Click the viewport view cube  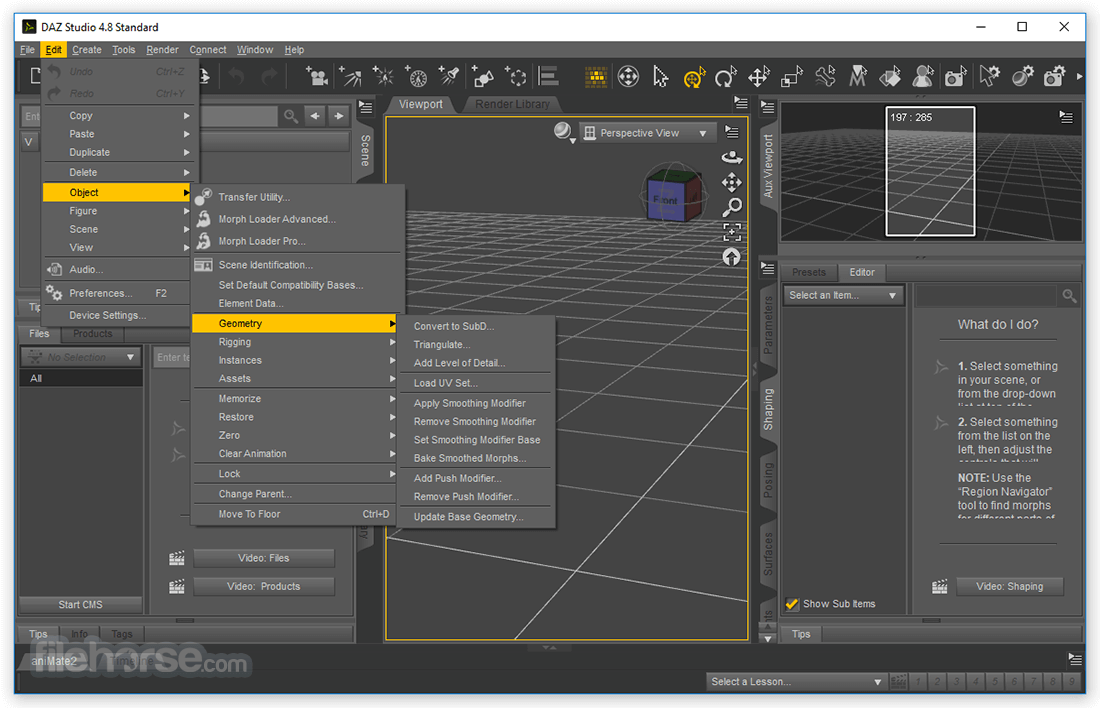672,194
